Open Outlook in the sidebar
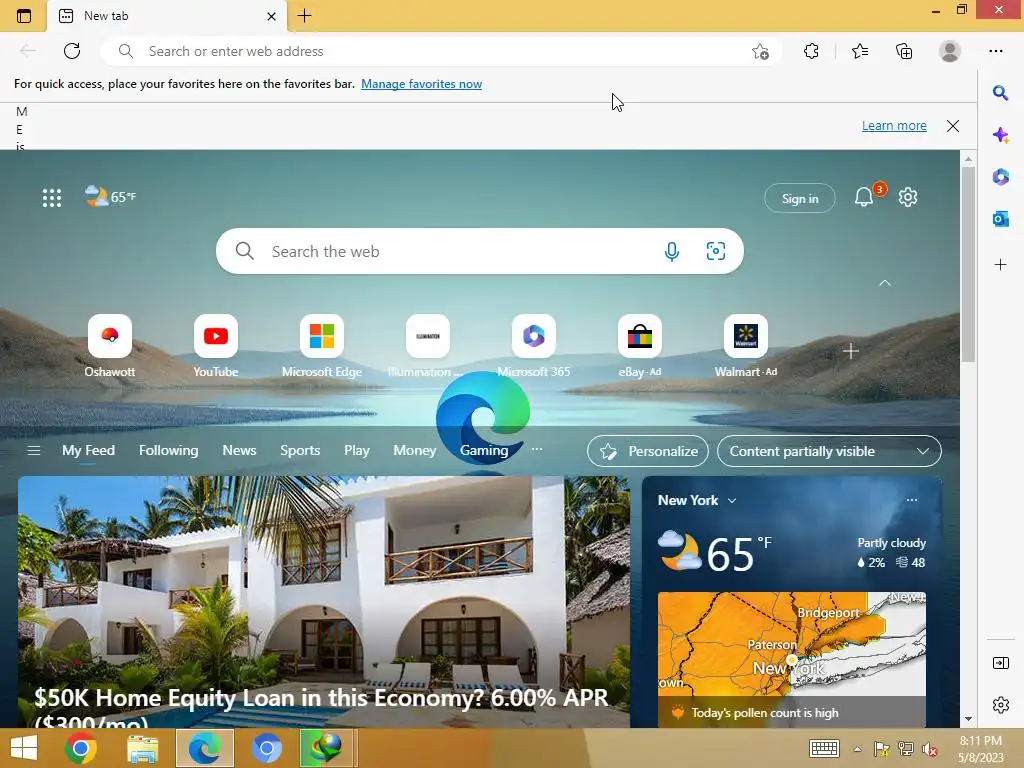The height and width of the screenshot is (768, 1024). [1000, 219]
